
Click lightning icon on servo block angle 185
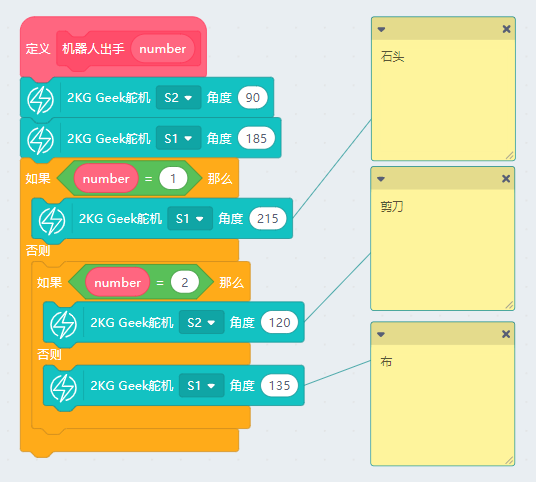click(x=41, y=140)
